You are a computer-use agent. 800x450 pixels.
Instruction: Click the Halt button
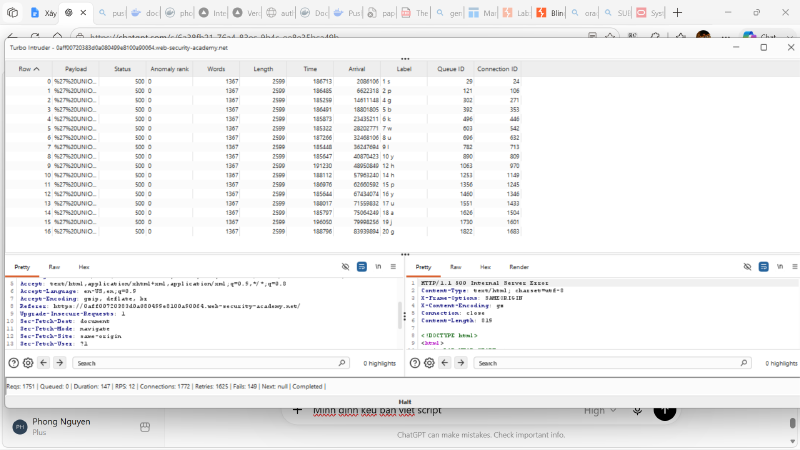[x=405, y=402]
